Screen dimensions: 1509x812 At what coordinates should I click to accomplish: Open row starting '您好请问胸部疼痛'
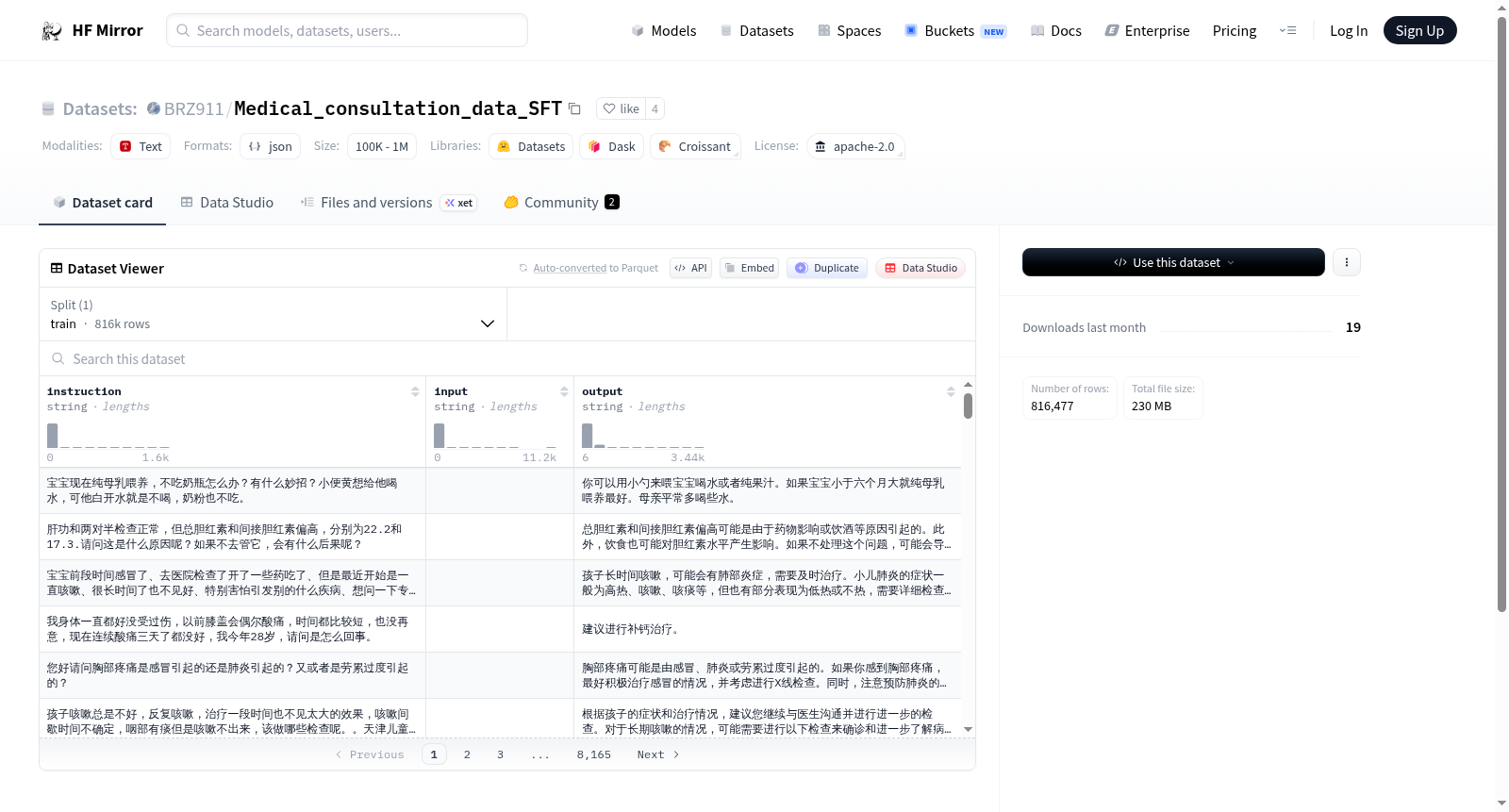coord(500,675)
